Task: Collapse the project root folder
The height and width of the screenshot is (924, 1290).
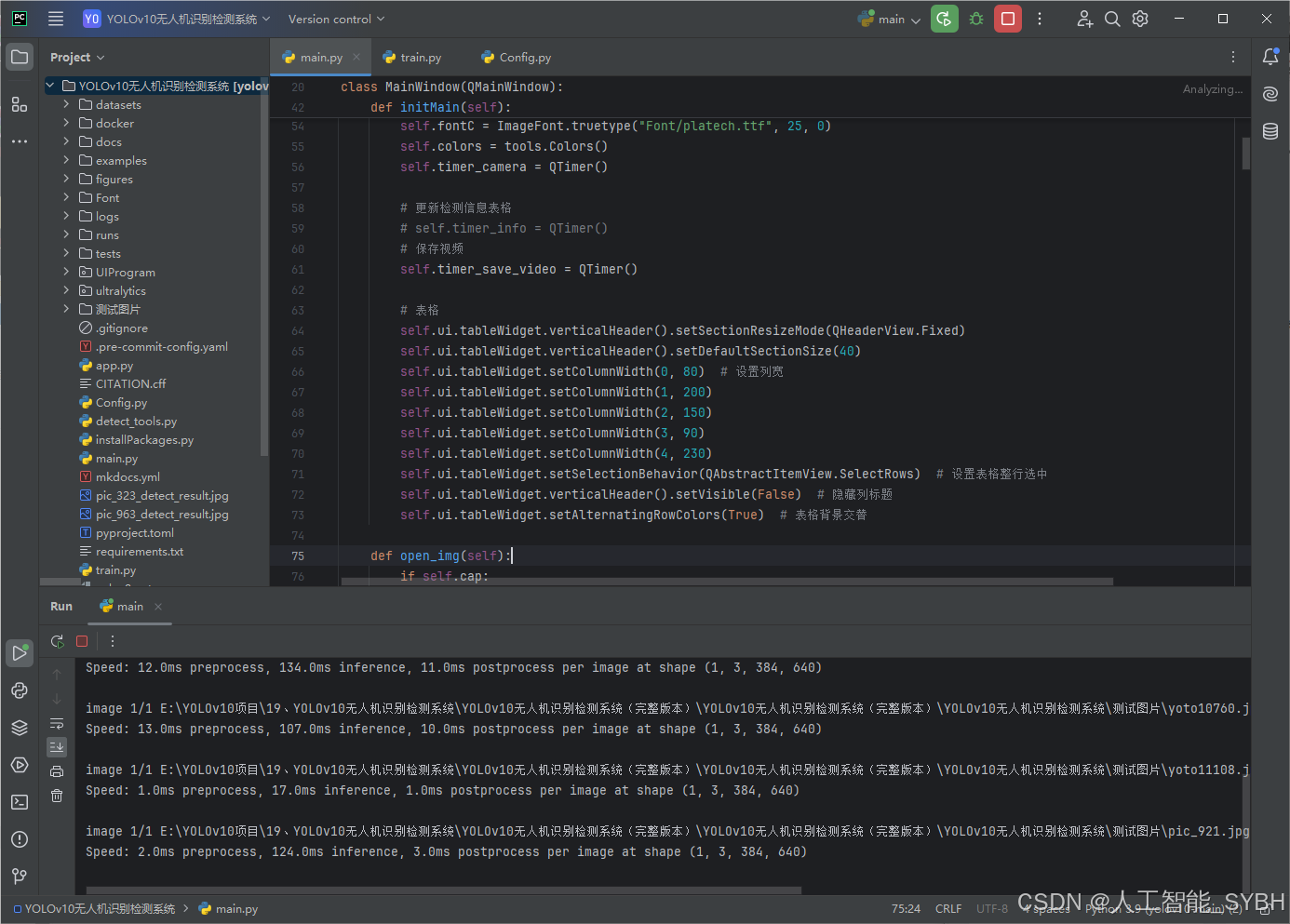Action: (x=50, y=86)
